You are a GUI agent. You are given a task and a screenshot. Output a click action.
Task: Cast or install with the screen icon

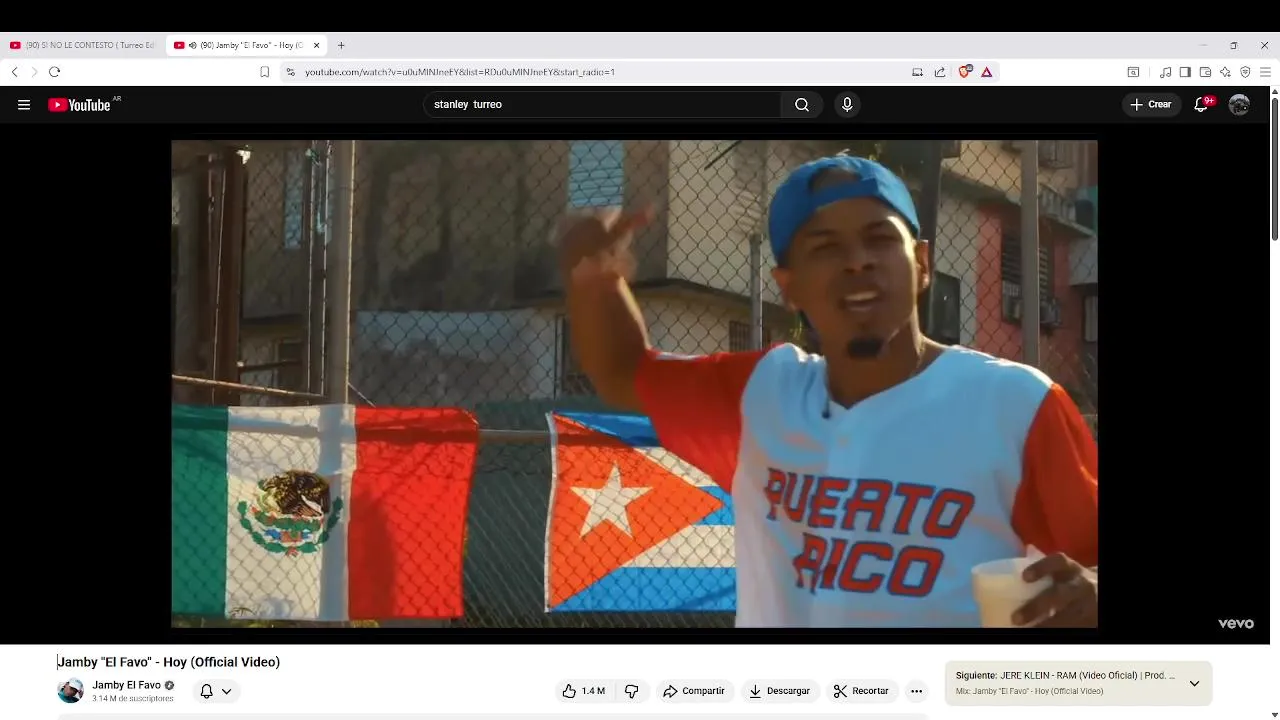click(917, 72)
